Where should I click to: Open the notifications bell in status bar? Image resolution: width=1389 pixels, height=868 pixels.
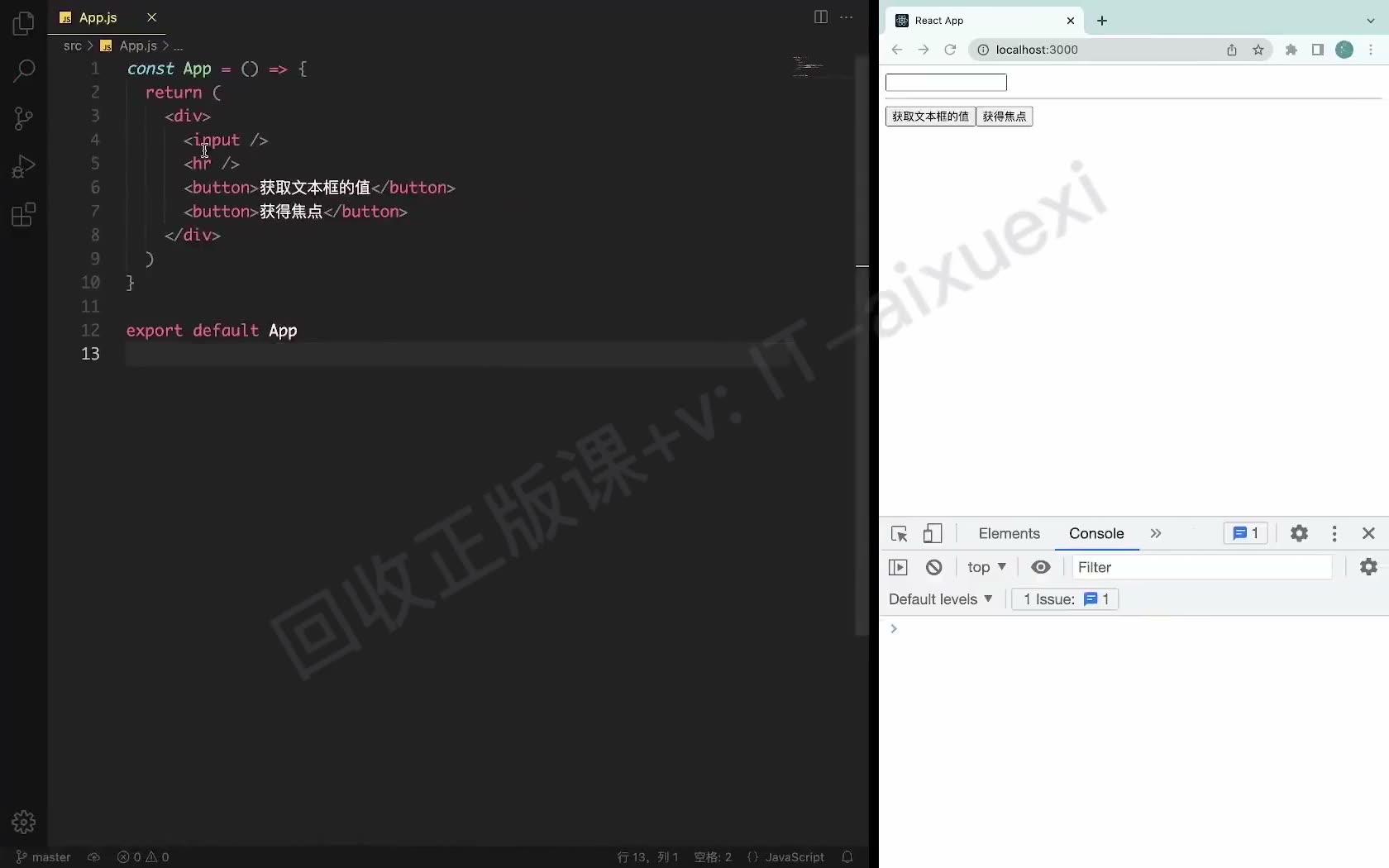(x=847, y=857)
